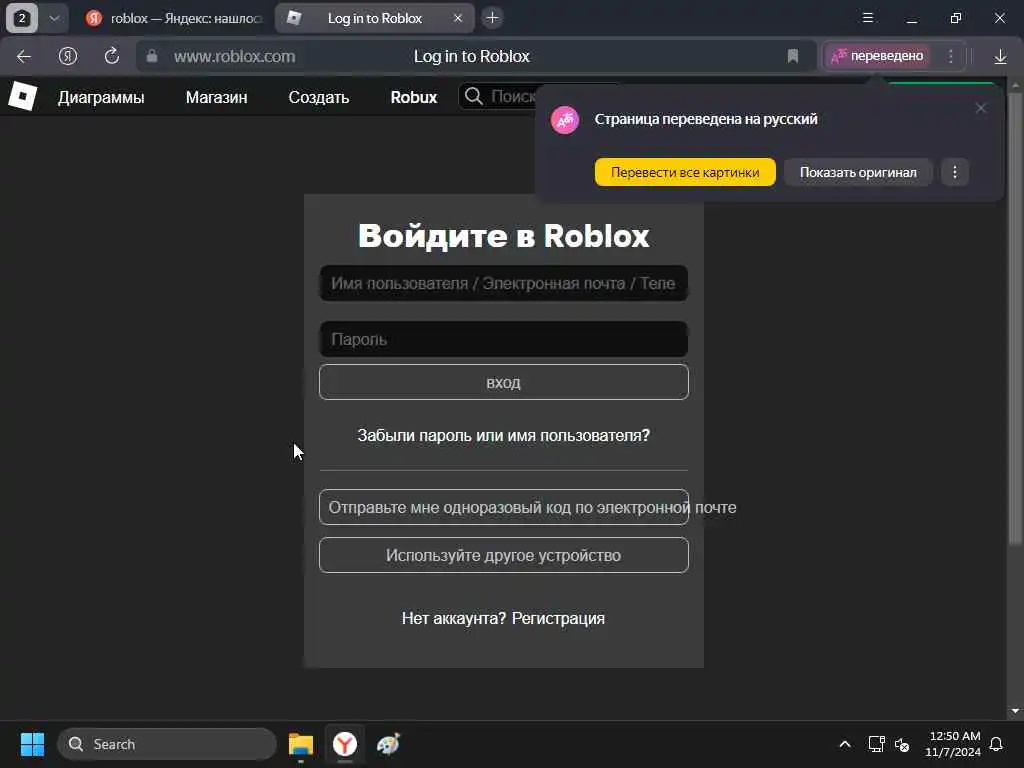Viewport: 1024px width, 768px height.
Task: Close the 'Log in to Roblox' tab
Action: [458, 18]
